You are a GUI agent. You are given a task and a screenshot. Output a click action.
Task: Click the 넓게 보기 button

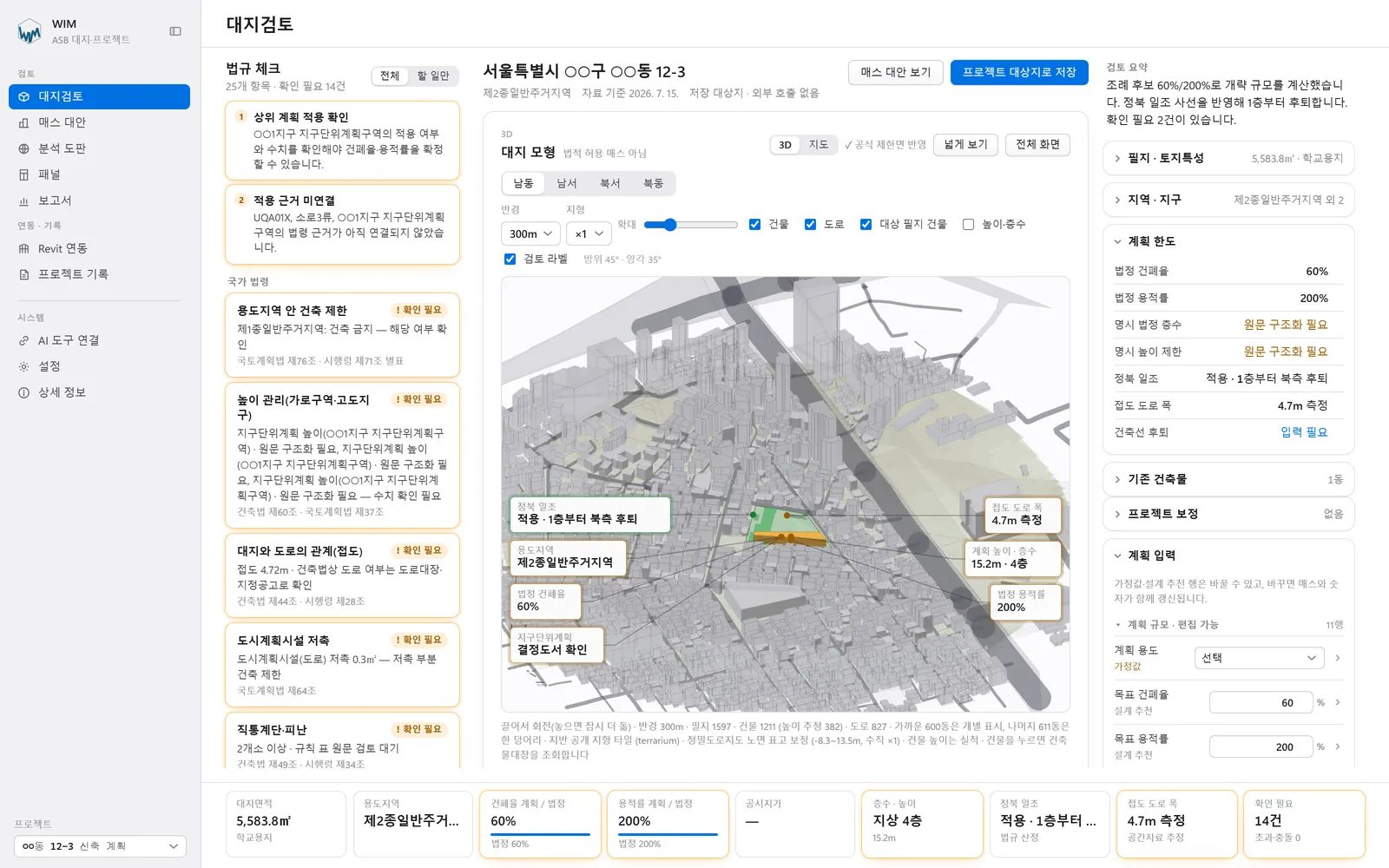click(x=965, y=145)
